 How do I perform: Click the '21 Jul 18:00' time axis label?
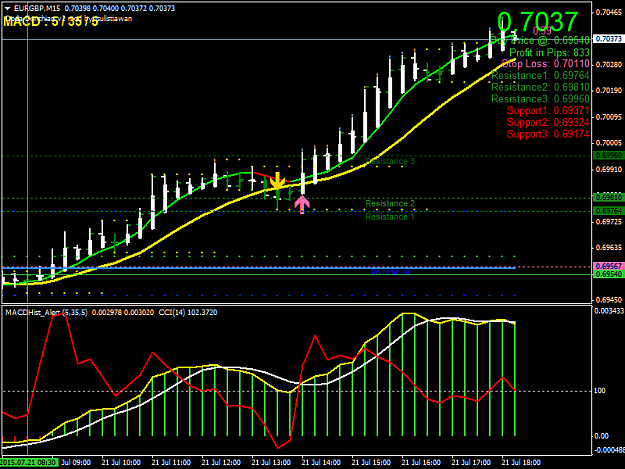pyautogui.click(x=521, y=462)
